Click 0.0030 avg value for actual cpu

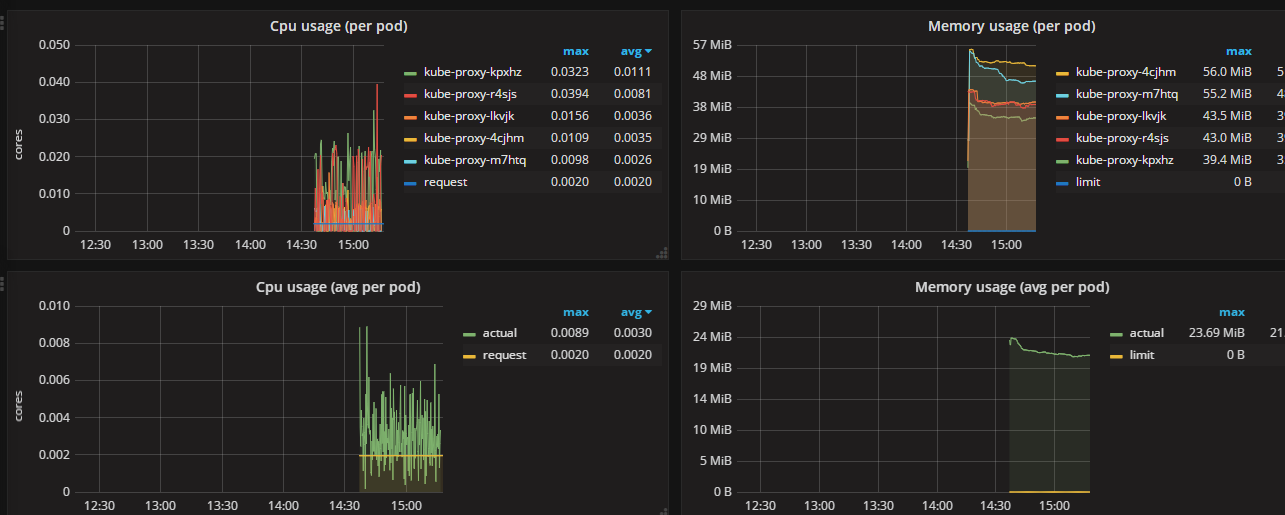[633, 333]
